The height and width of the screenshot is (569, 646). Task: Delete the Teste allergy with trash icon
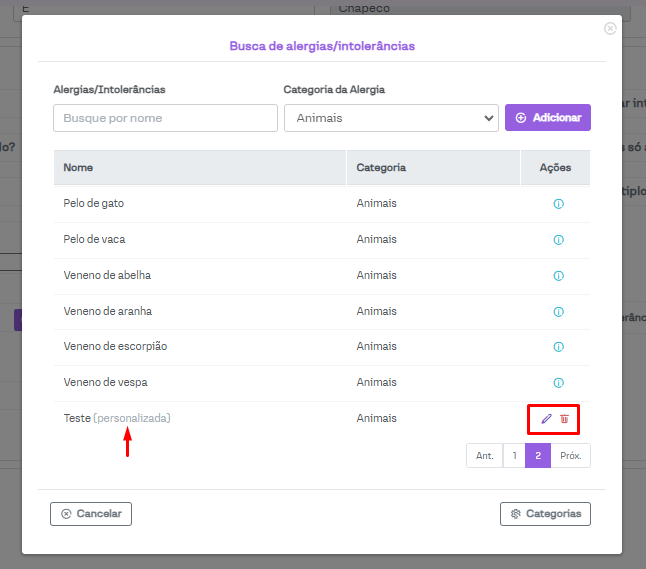564,419
